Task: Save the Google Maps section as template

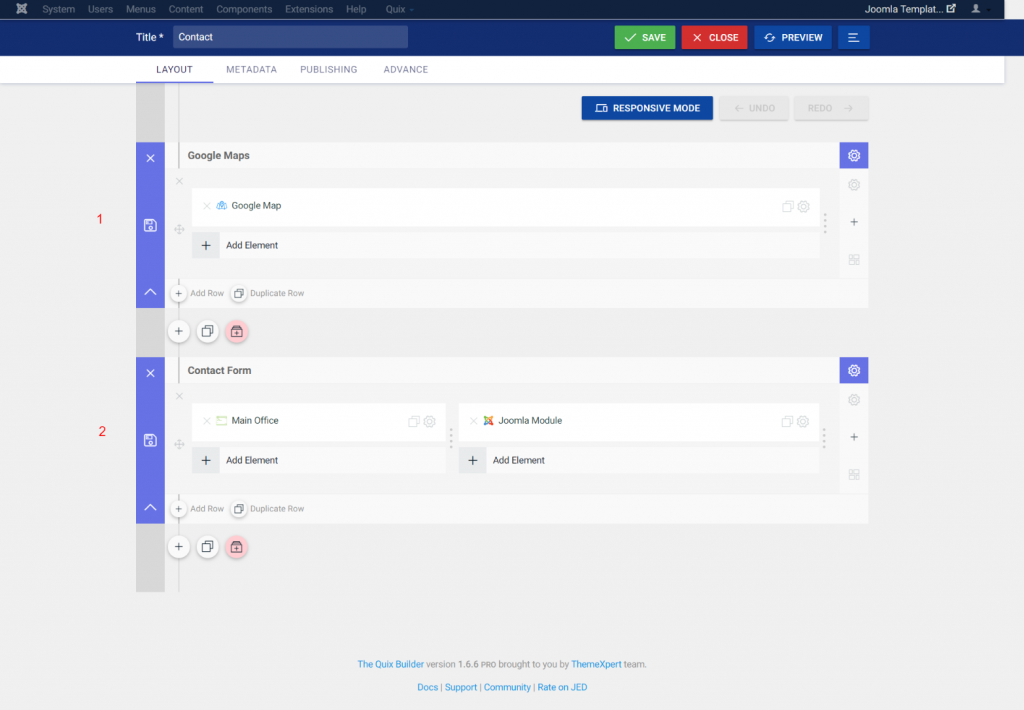Action: tap(150, 225)
